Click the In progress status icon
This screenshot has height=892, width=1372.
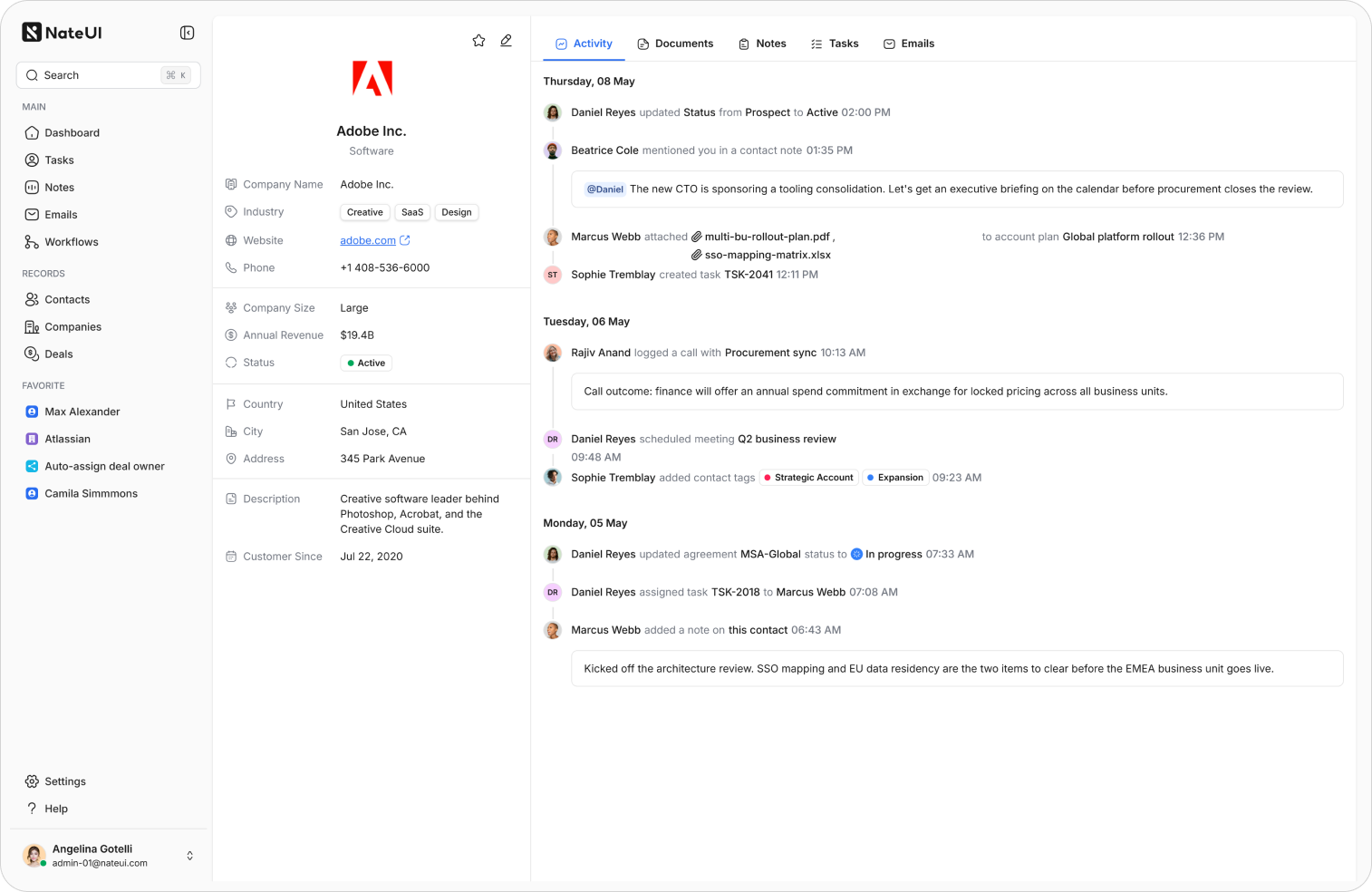[x=856, y=554]
